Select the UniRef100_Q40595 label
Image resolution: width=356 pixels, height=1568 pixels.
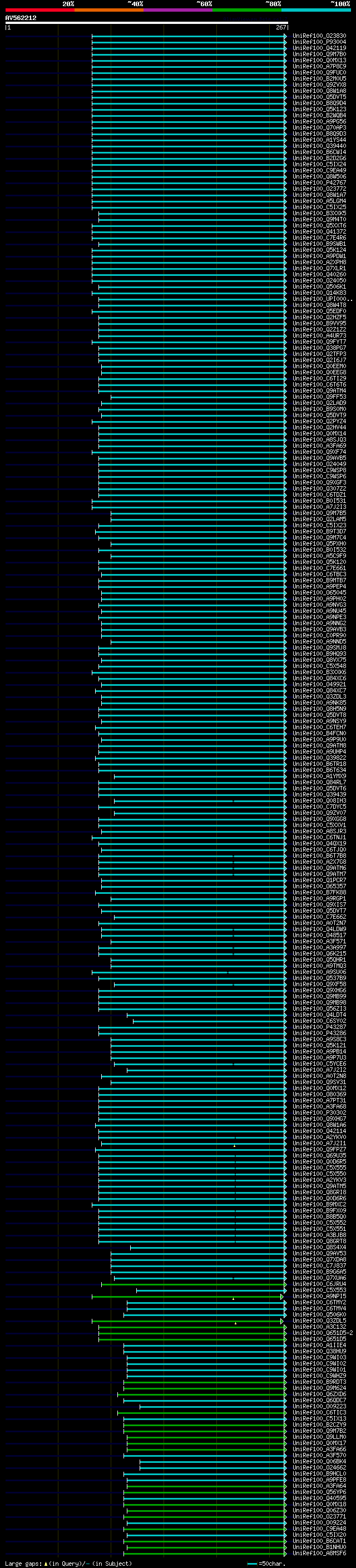(319, 1498)
